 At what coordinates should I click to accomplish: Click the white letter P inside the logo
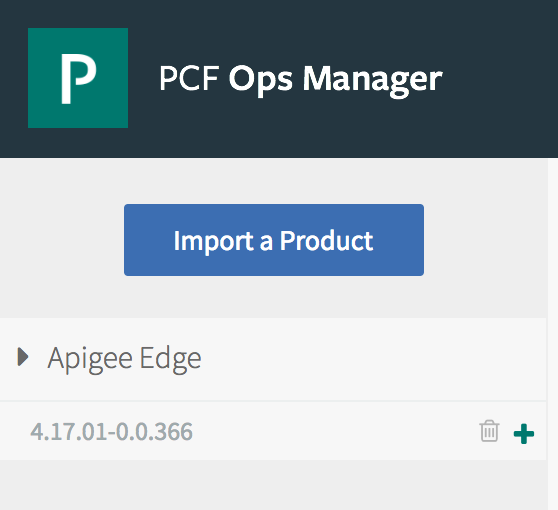[78, 79]
